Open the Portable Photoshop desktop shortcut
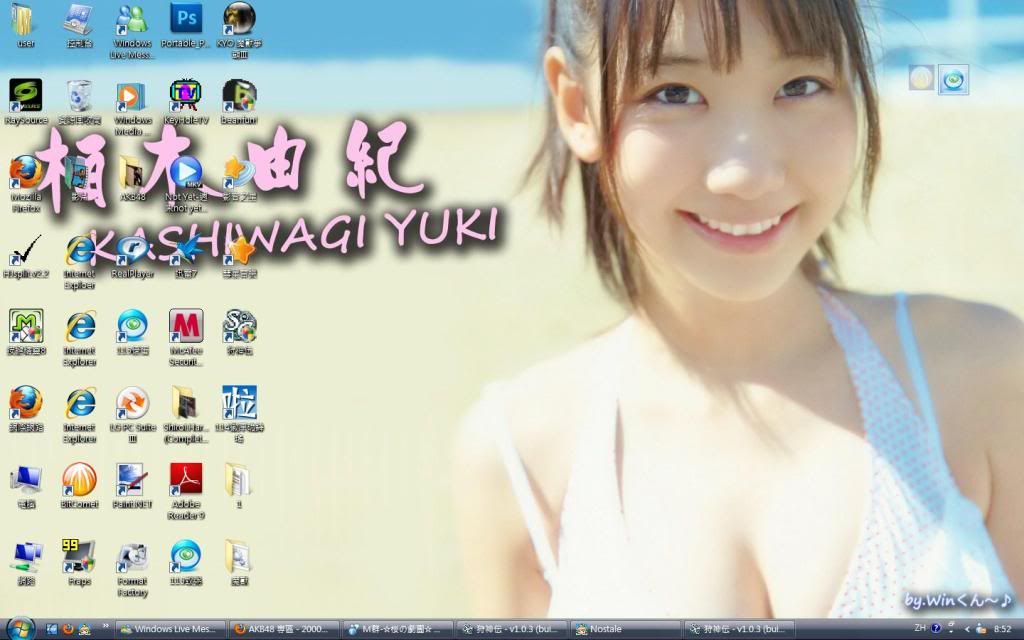This screenshot has height=640, width=1024. click(x=185, y=18)
